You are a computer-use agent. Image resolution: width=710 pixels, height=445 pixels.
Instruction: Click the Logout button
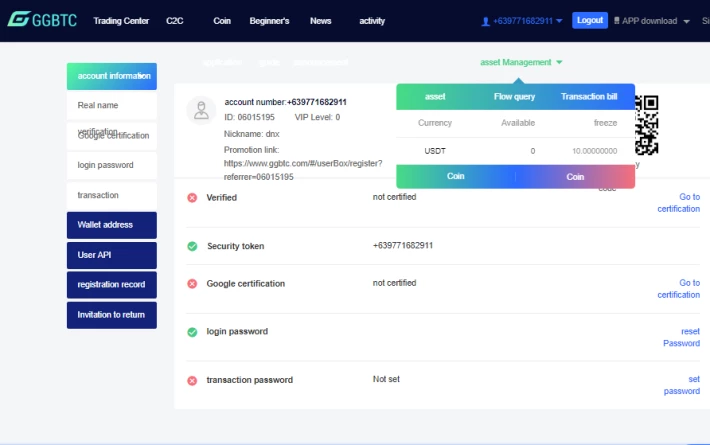click(590, 20)
